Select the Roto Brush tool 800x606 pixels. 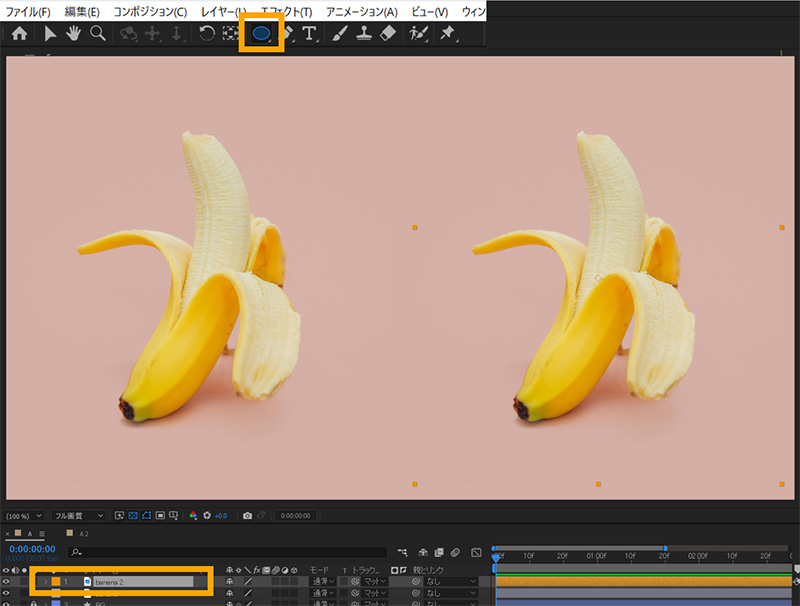pyautogui.click(x=418, y=34)
